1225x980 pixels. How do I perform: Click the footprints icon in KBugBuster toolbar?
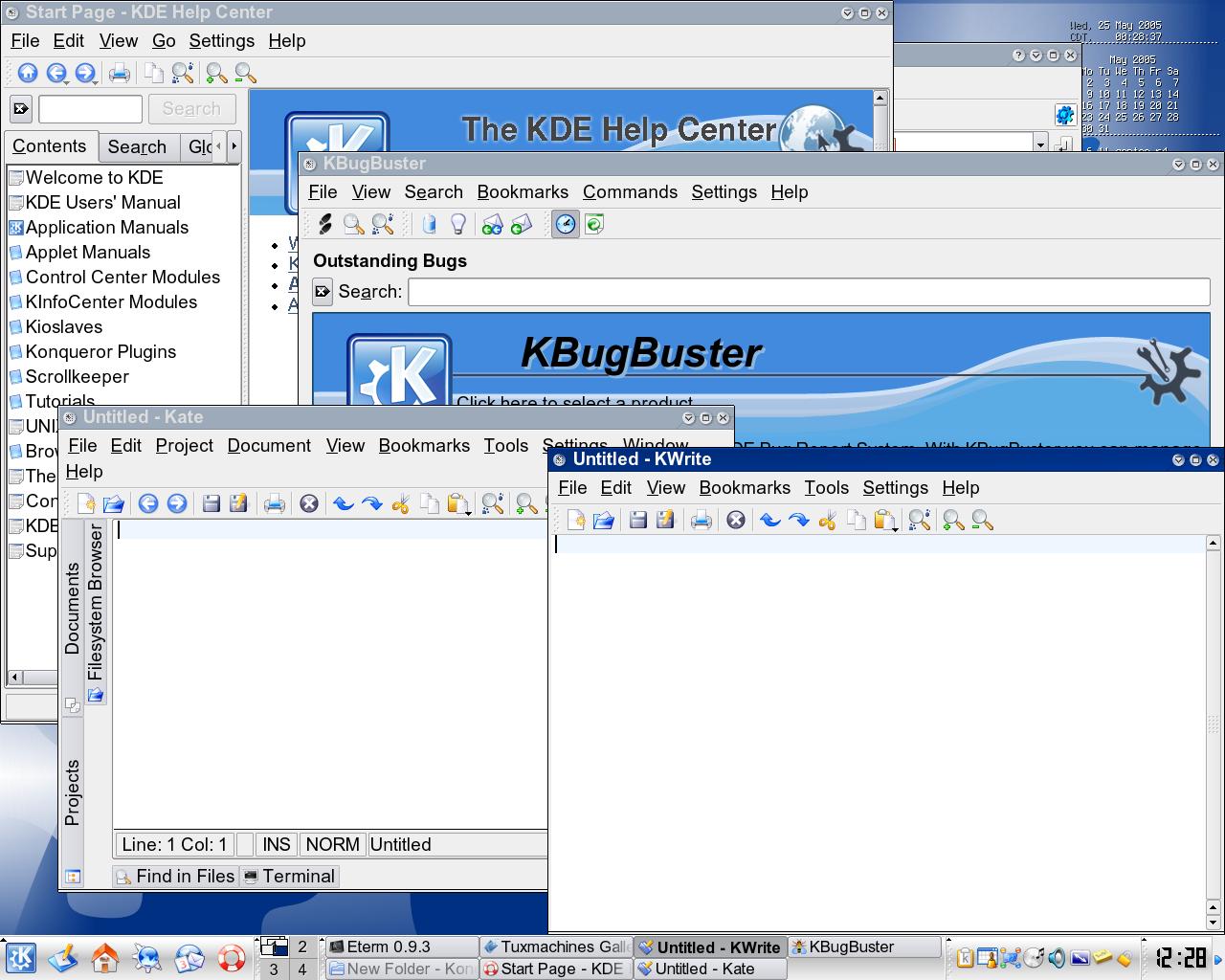click(325, 224)
